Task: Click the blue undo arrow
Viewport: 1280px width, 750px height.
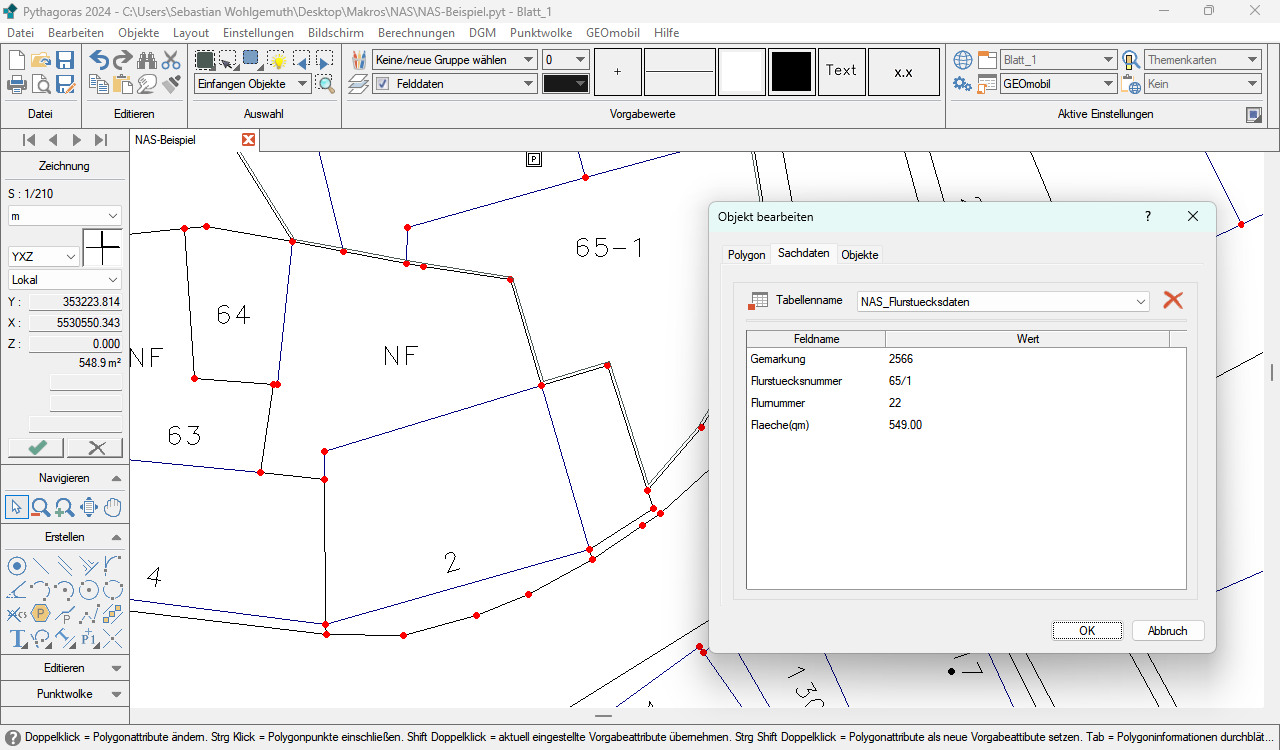Action: tap(99, 60)
